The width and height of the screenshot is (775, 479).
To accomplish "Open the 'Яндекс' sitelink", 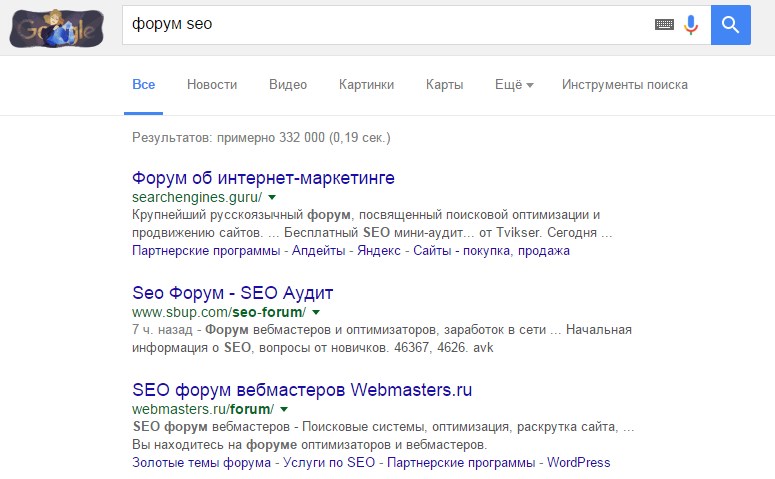I will coord(379,251).
